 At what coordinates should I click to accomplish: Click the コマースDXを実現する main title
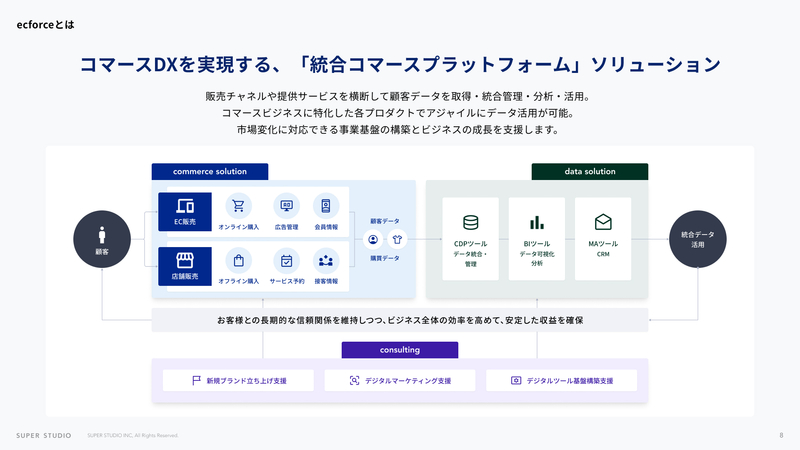pyautogui.click(x=400, y=64)
